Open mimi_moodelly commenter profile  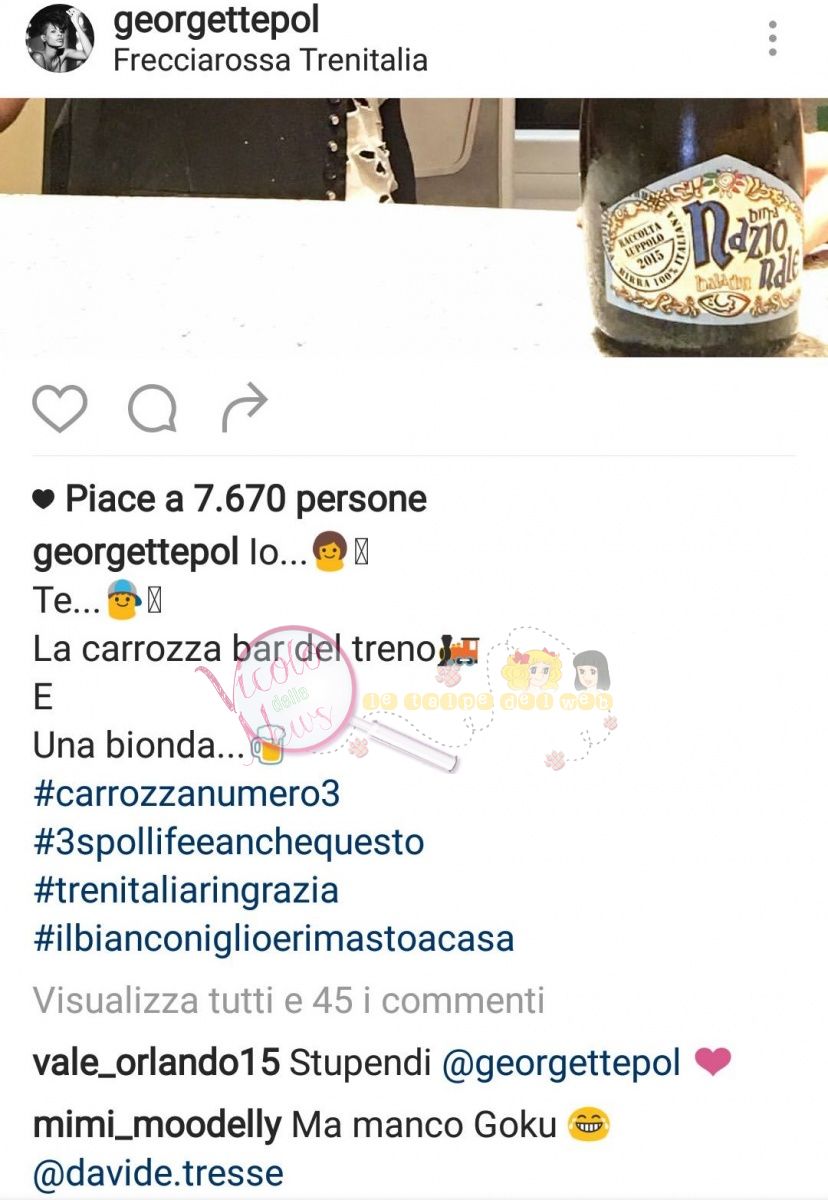[x=157, y=1125]
